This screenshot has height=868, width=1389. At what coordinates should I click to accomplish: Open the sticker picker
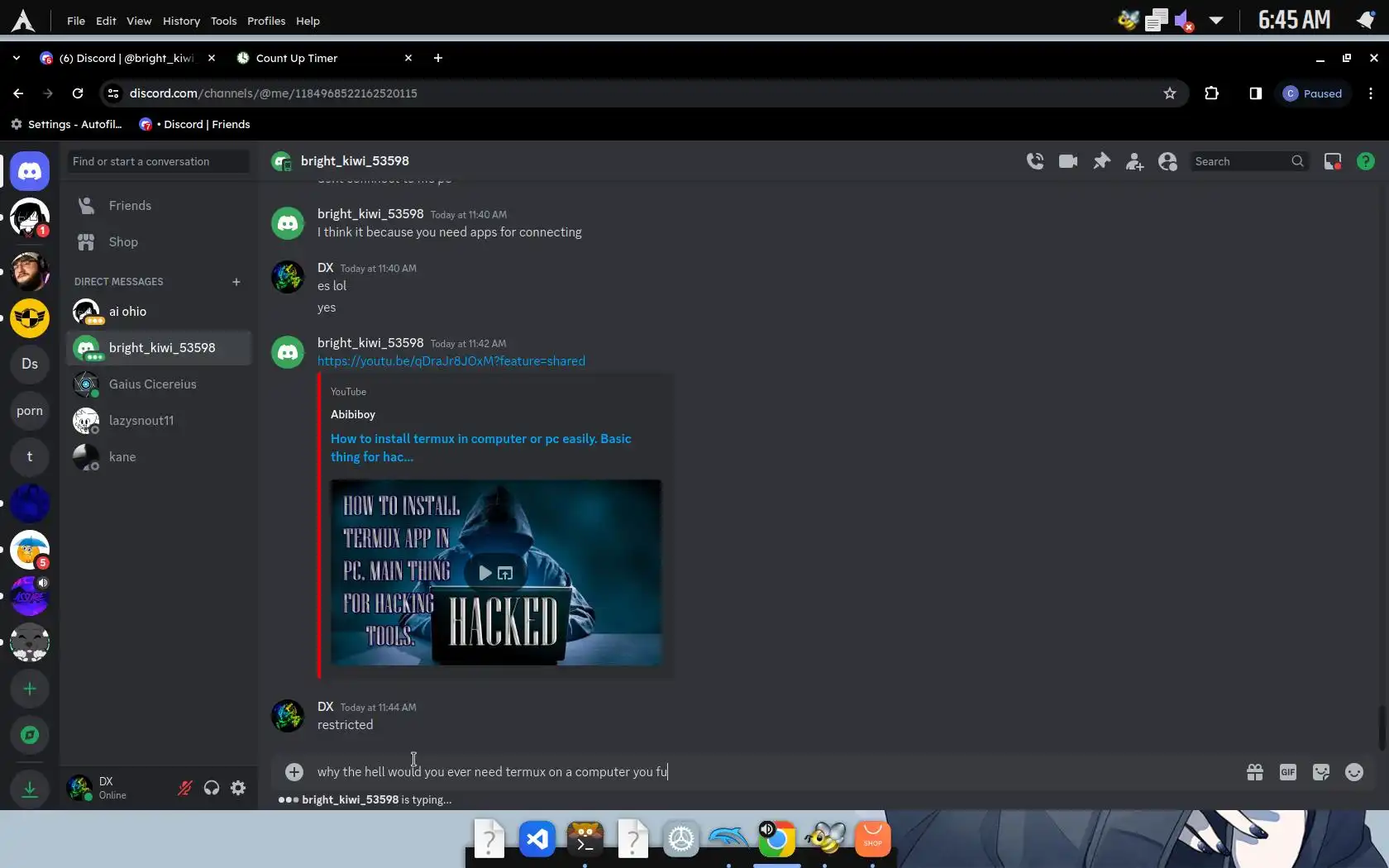(x=1321, y=772)
